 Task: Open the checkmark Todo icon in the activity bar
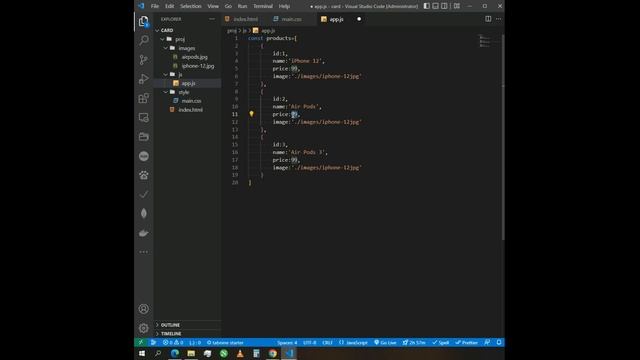tap(144, 194)
